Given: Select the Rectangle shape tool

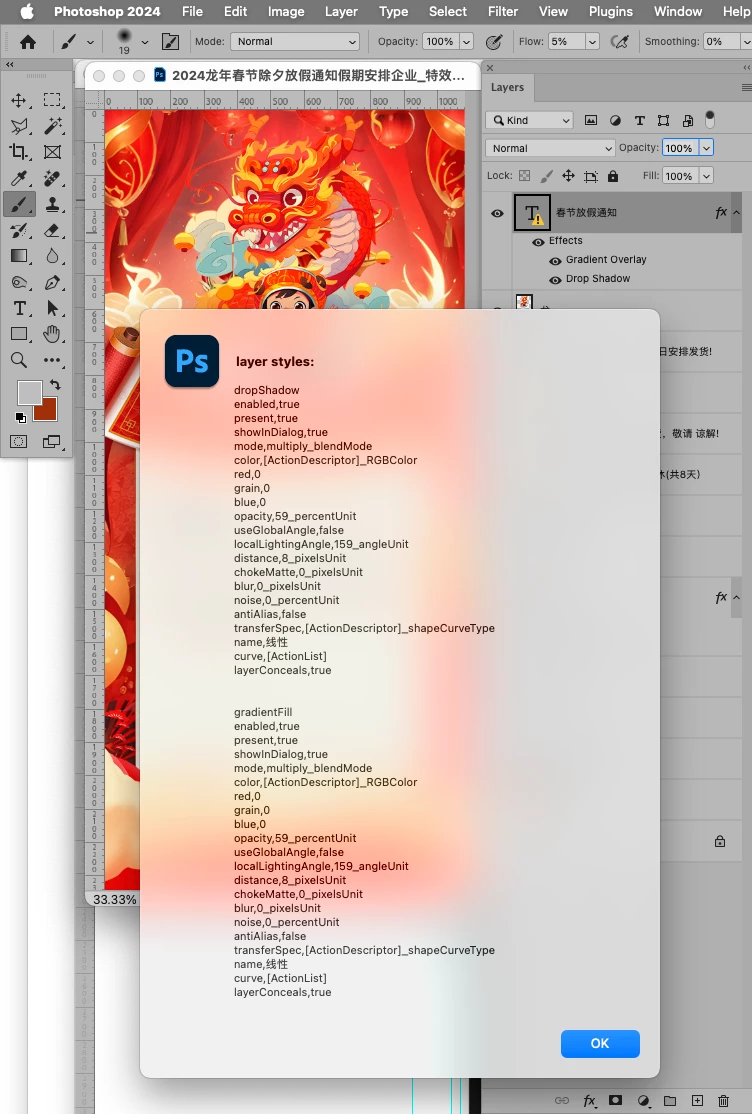Looking at the screenshot, I should click(19, 334).
